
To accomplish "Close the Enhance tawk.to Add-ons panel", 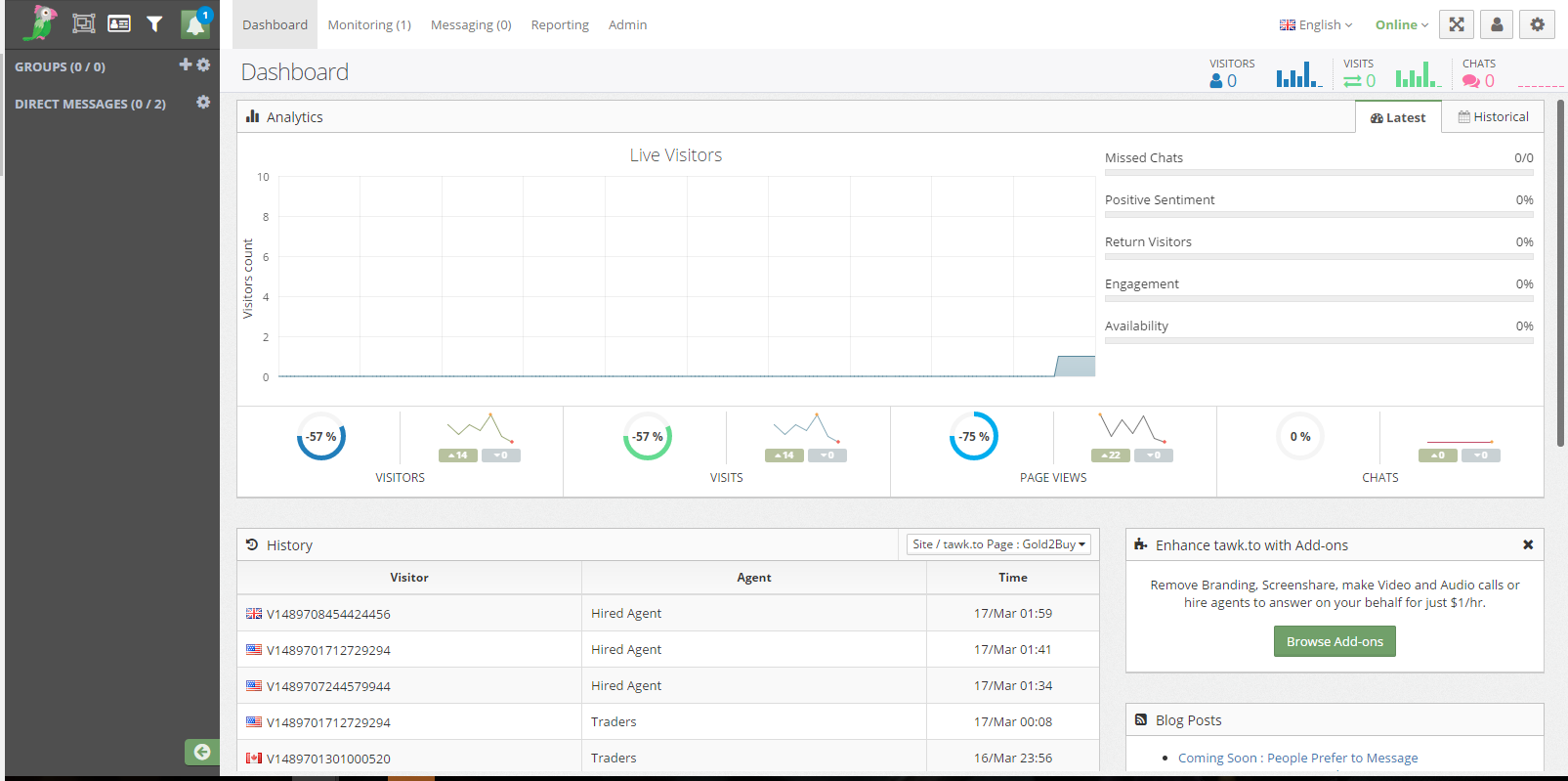I will [x=1528, y=544].
